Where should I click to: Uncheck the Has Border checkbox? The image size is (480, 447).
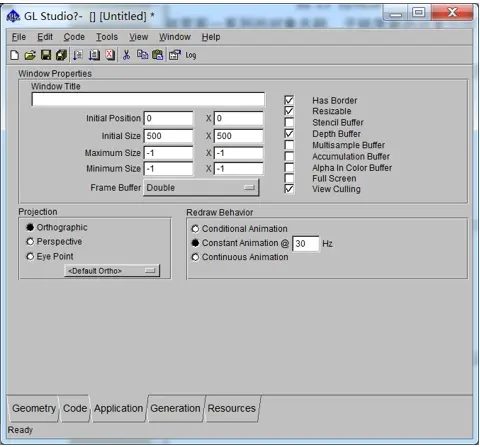289,100
